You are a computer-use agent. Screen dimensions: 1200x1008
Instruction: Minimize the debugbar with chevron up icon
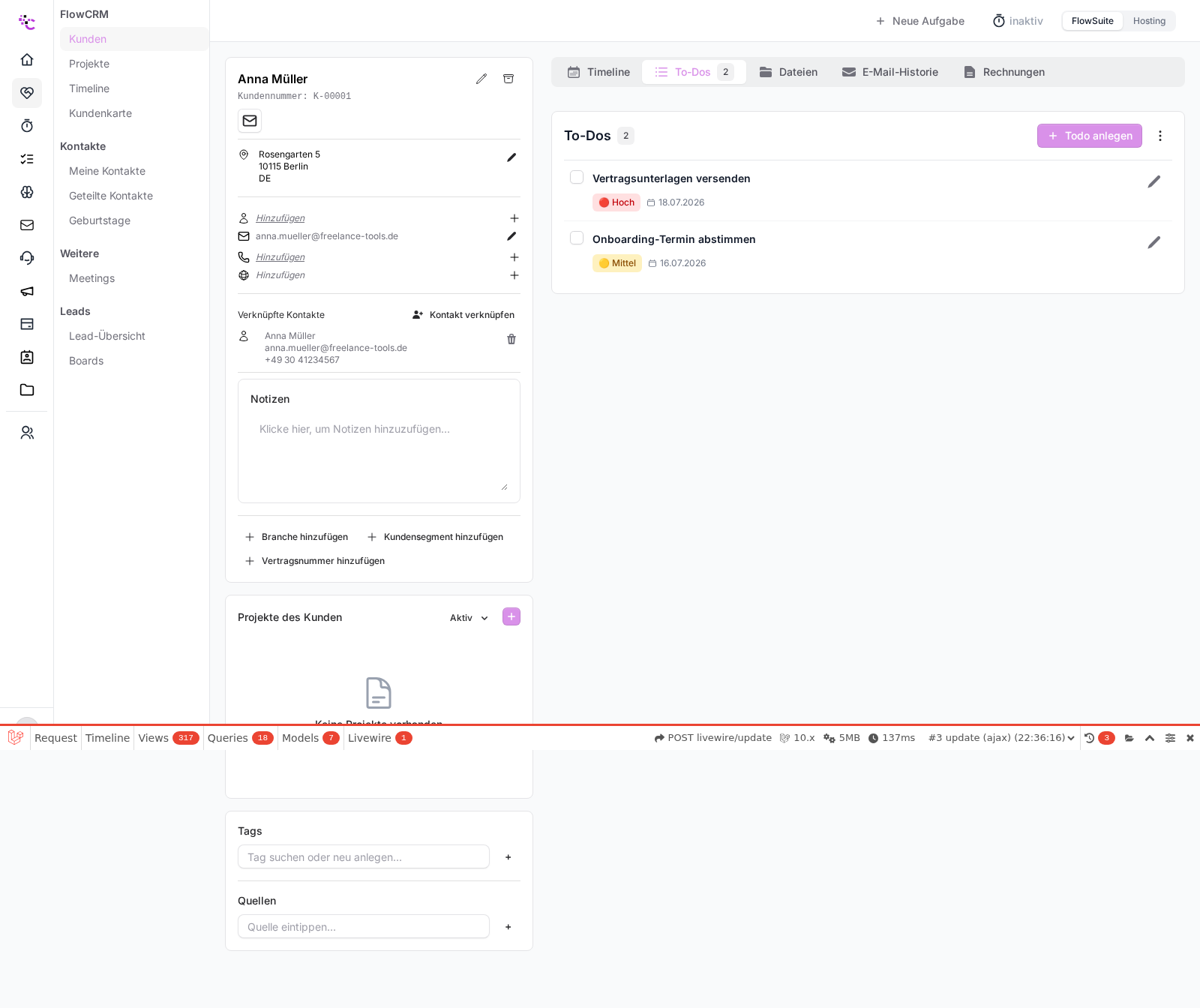coord(1150,738)
